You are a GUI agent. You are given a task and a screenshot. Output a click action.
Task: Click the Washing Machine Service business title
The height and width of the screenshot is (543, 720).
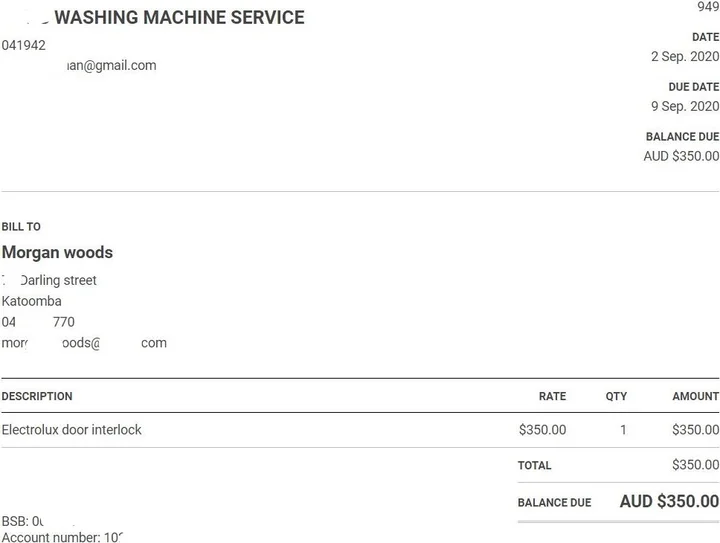pos(178,18)
